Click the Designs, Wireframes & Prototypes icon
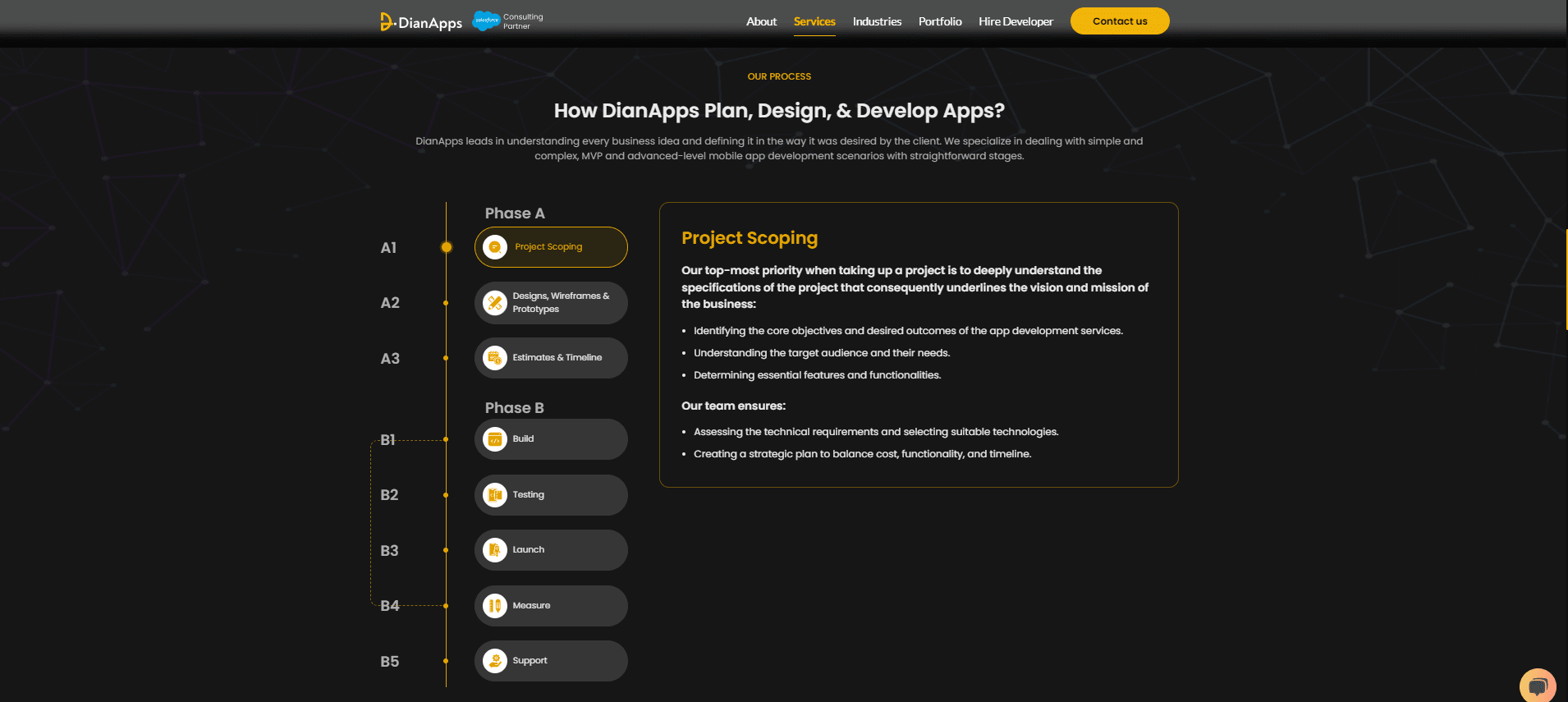This screenshot has height=702, width=1568. pos(495,303)
